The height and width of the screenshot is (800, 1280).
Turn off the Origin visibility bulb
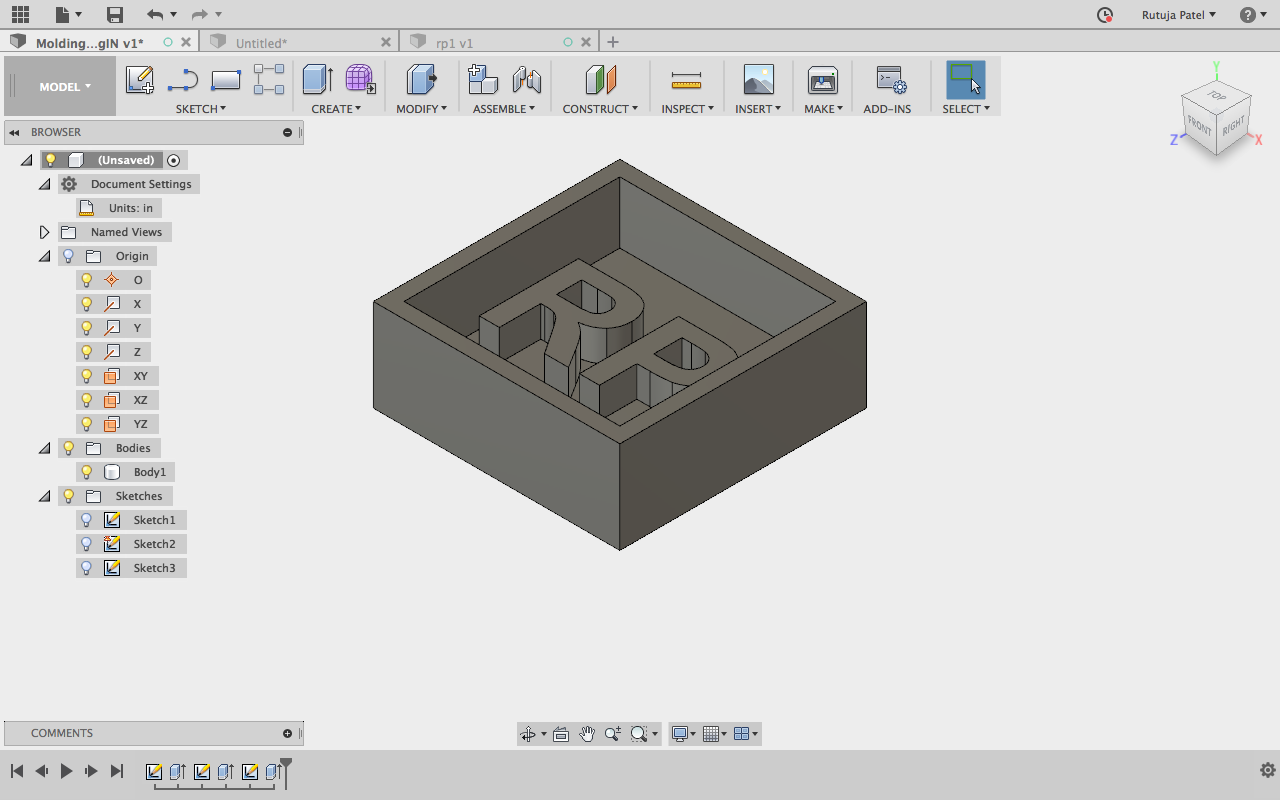tap(67, 256)
